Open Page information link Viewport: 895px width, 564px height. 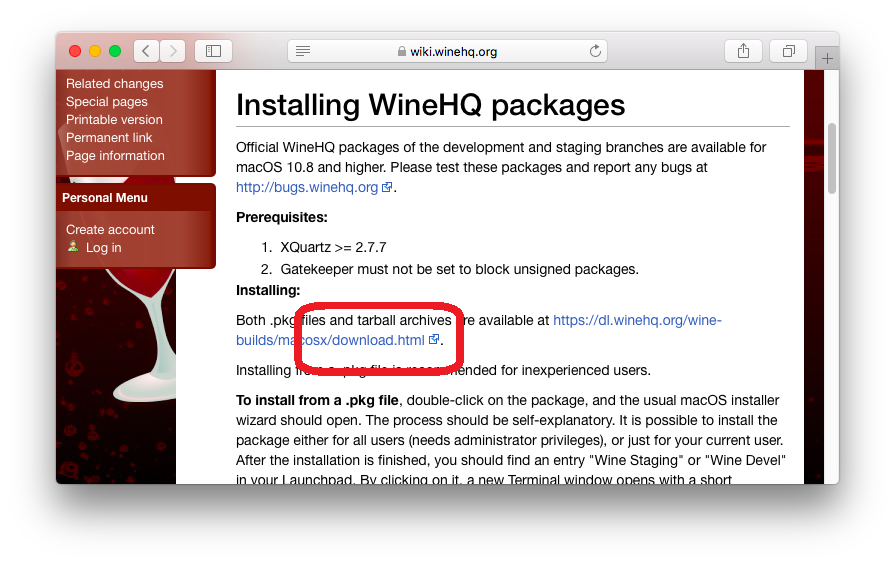click(115, 156)
